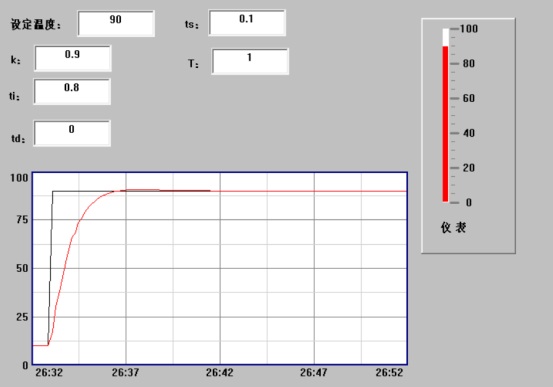Click the 100 mark on thermometer scale
553x387 pixels.
click(469, 29)
